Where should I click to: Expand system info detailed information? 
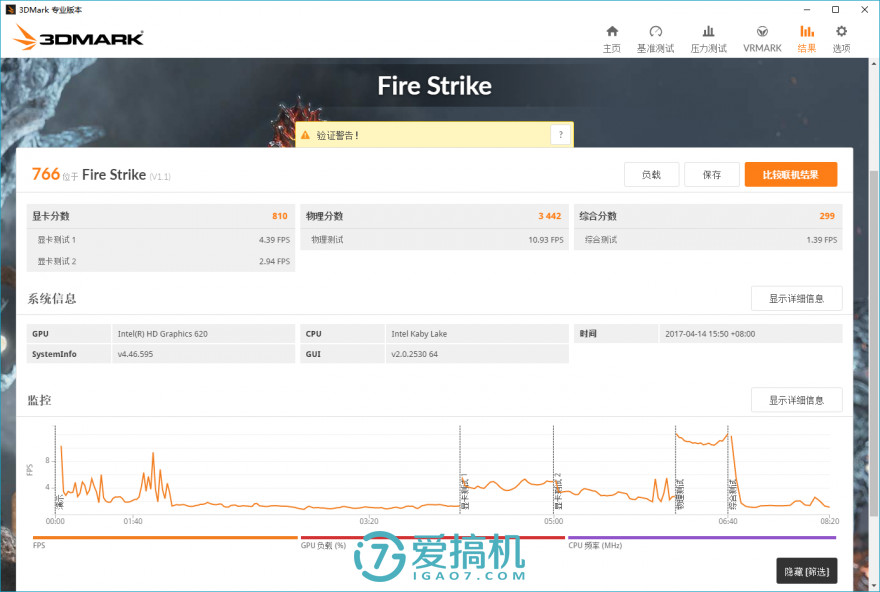coord(796,298)
